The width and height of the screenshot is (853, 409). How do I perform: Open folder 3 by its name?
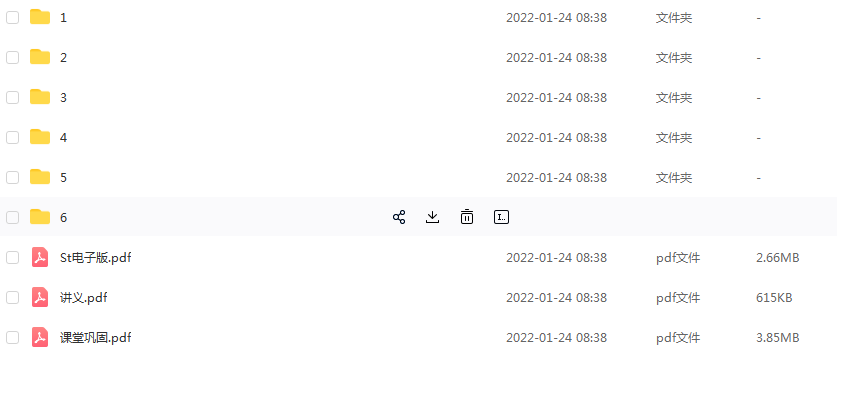click(64, 97)
